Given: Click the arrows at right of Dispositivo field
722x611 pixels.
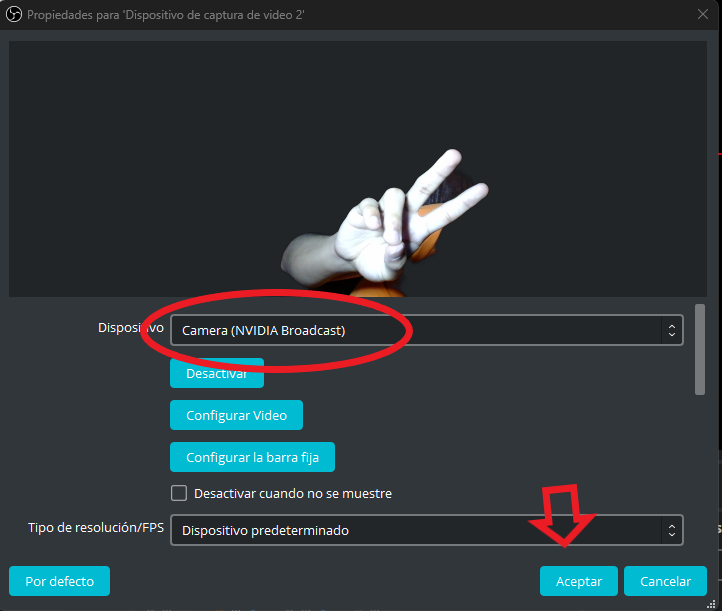Looking at the screenshot, I should [671, 330].
